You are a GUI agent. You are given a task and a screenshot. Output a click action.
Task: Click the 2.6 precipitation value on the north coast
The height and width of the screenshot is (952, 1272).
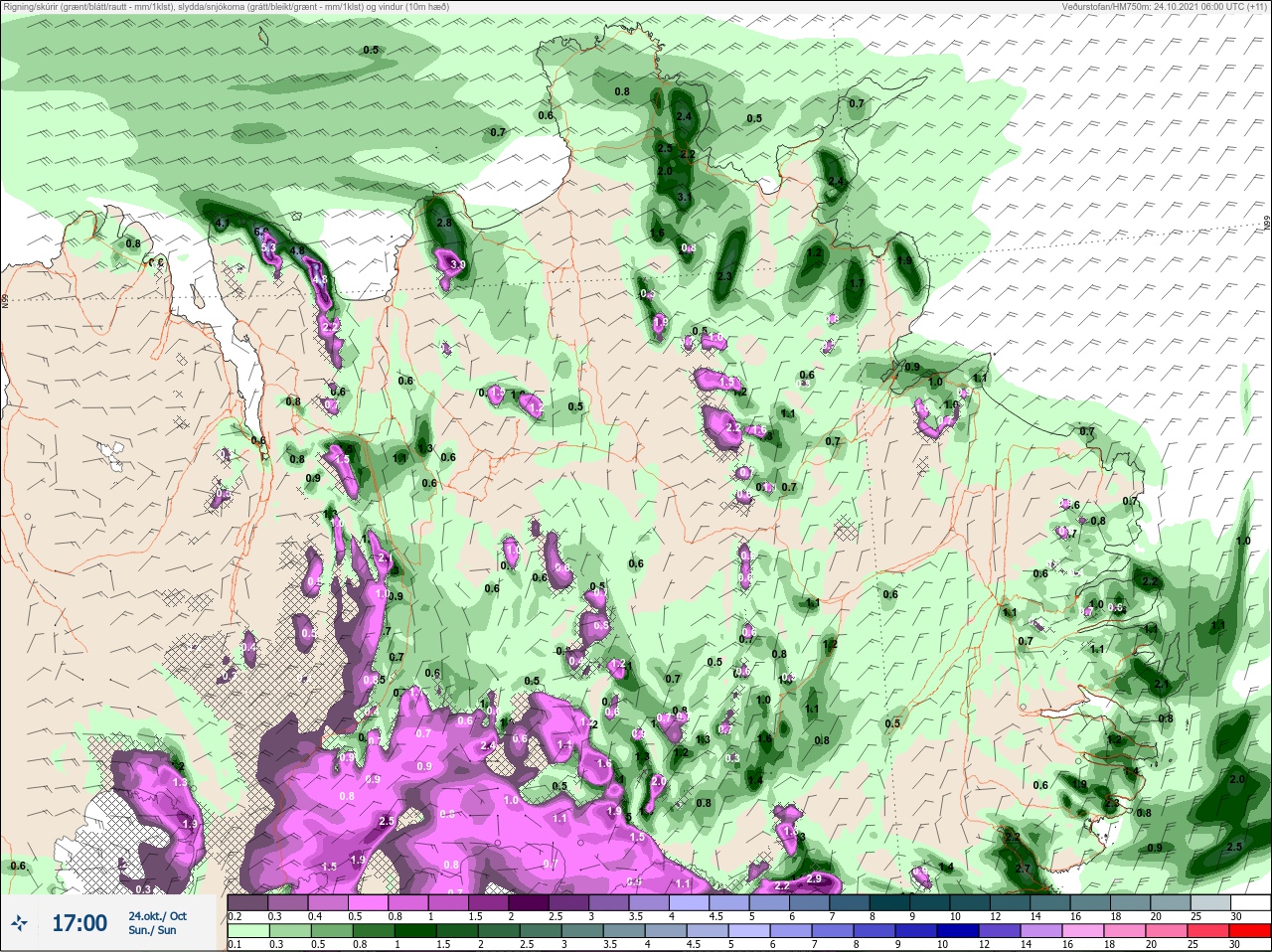[x=444, y=223]
